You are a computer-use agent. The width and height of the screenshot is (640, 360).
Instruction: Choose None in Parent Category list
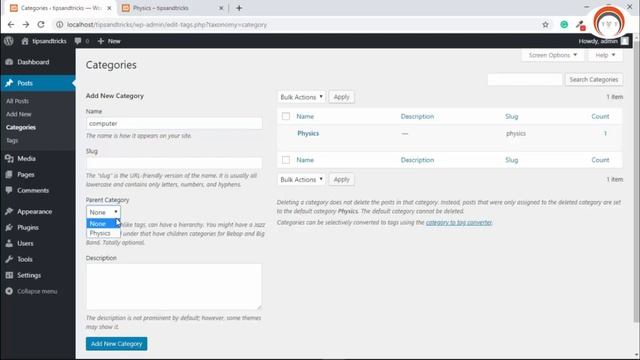point(103,224)
